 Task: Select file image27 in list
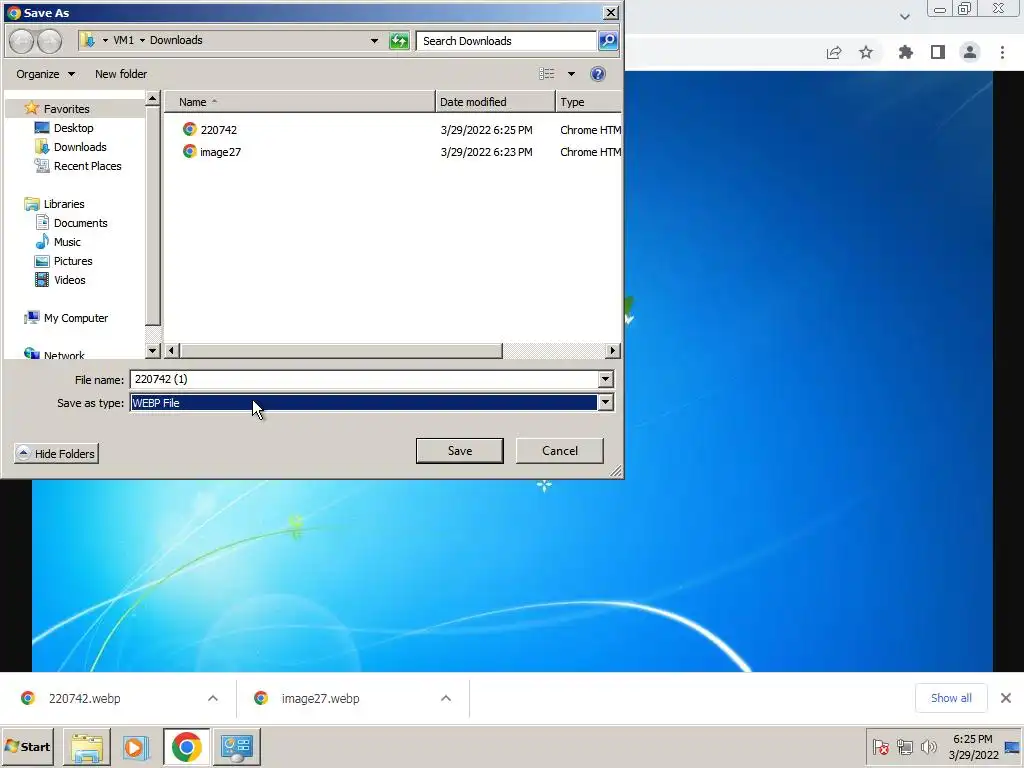220,152
